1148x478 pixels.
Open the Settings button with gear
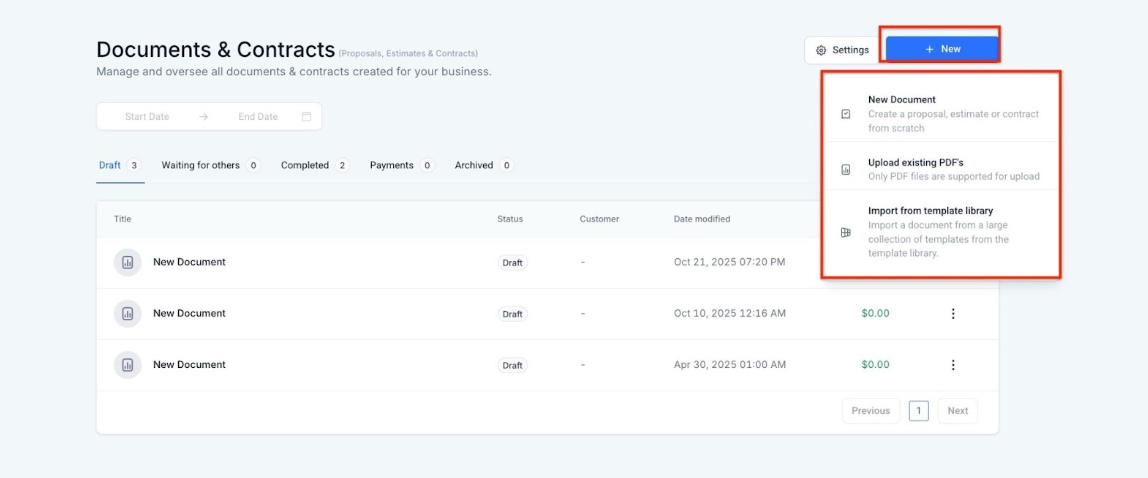click(842, 50)
